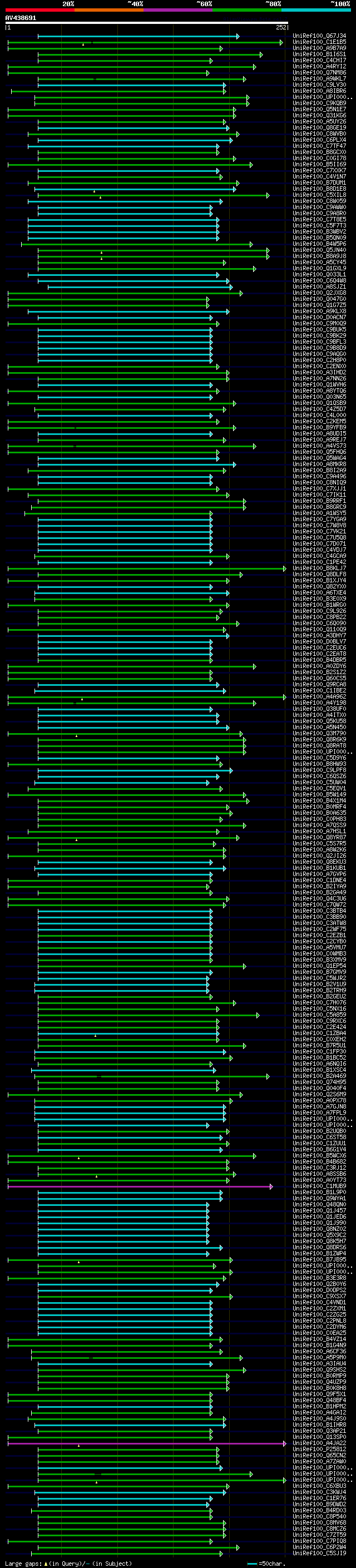Select hit label UniRef100_C5SJI9
This screenshot has width=356, height=1568.
pos(319,1554)
